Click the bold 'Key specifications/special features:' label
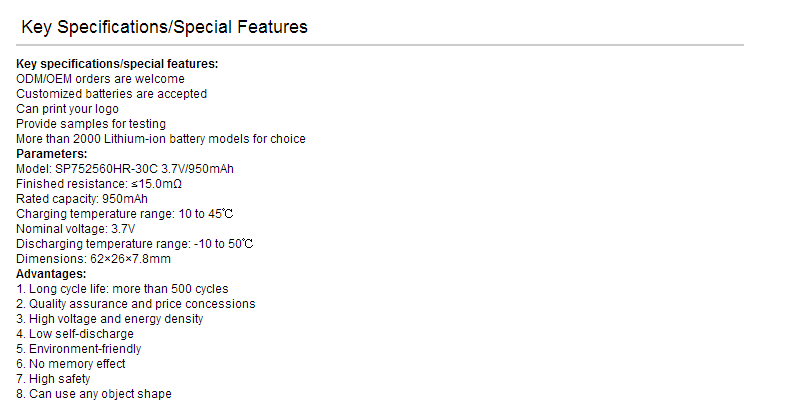Screen dimensions: 792x407 [x=117, y=64]
